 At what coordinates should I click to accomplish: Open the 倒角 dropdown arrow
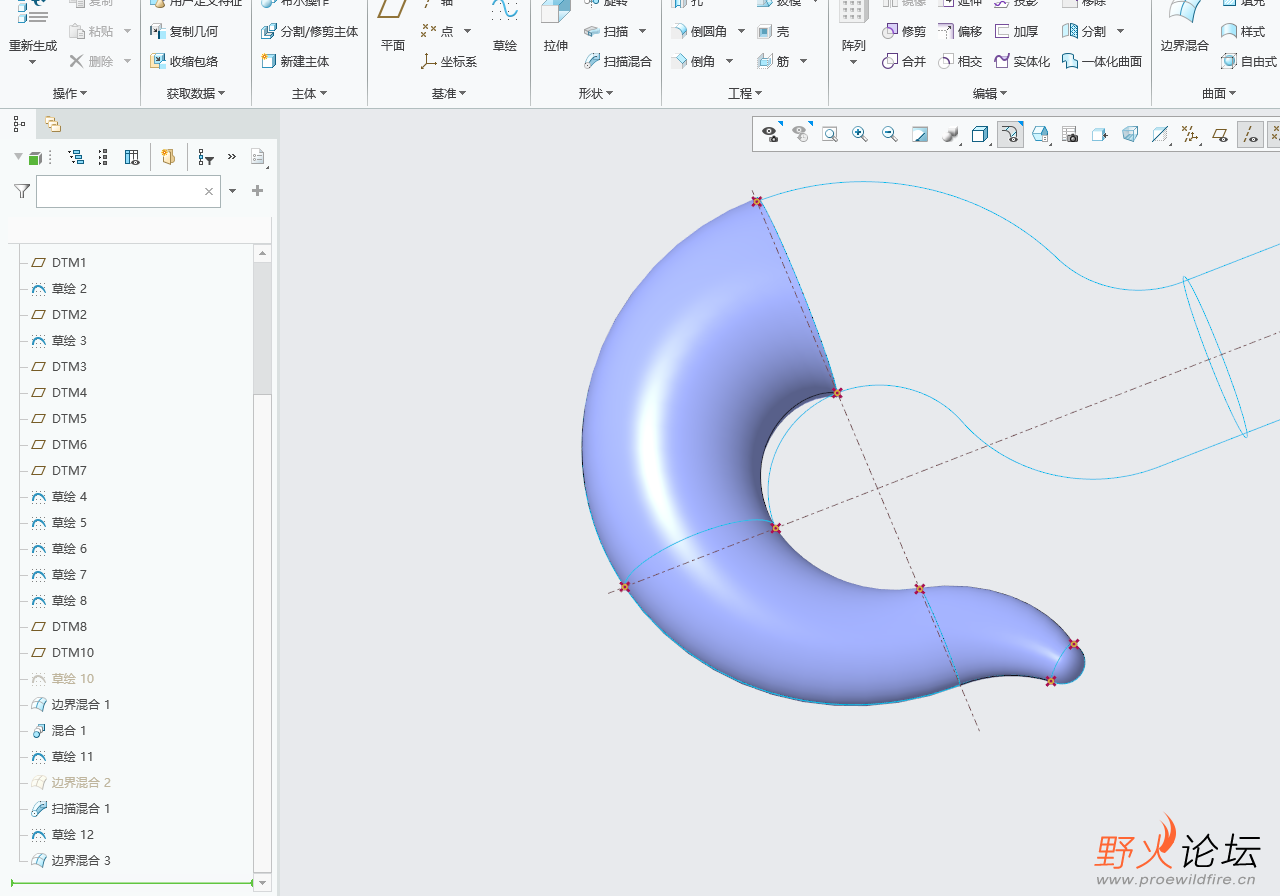click(729, 61)
